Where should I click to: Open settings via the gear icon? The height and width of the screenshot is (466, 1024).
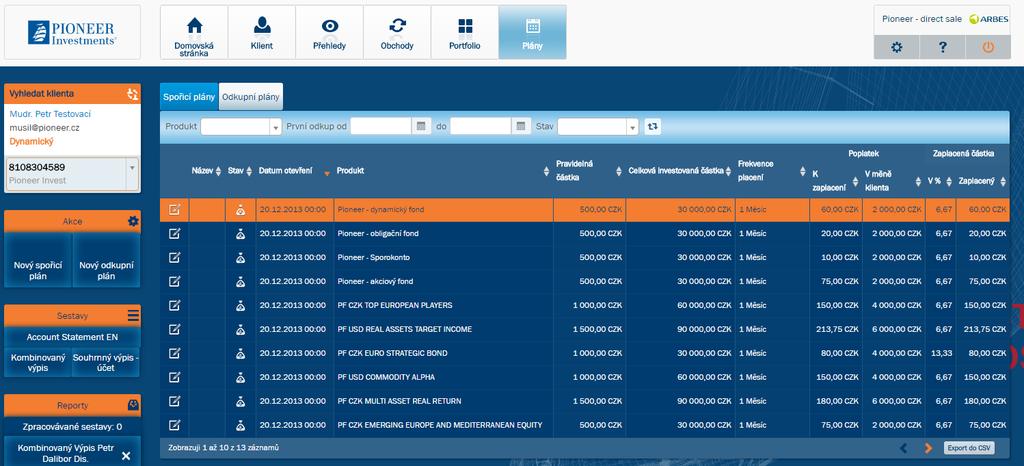(x=896, y=47)
